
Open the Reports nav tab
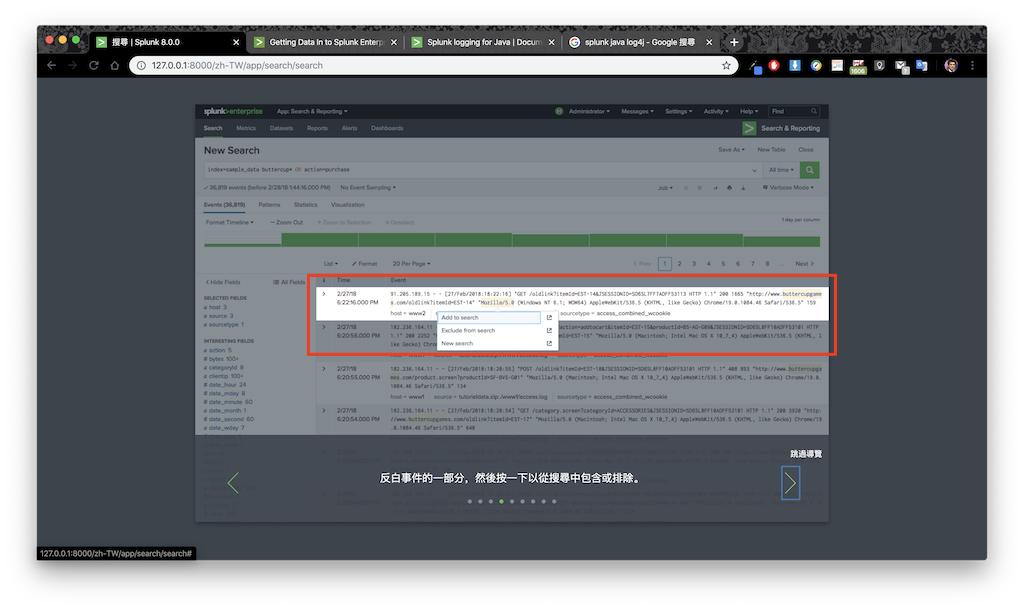pos(317,129)
